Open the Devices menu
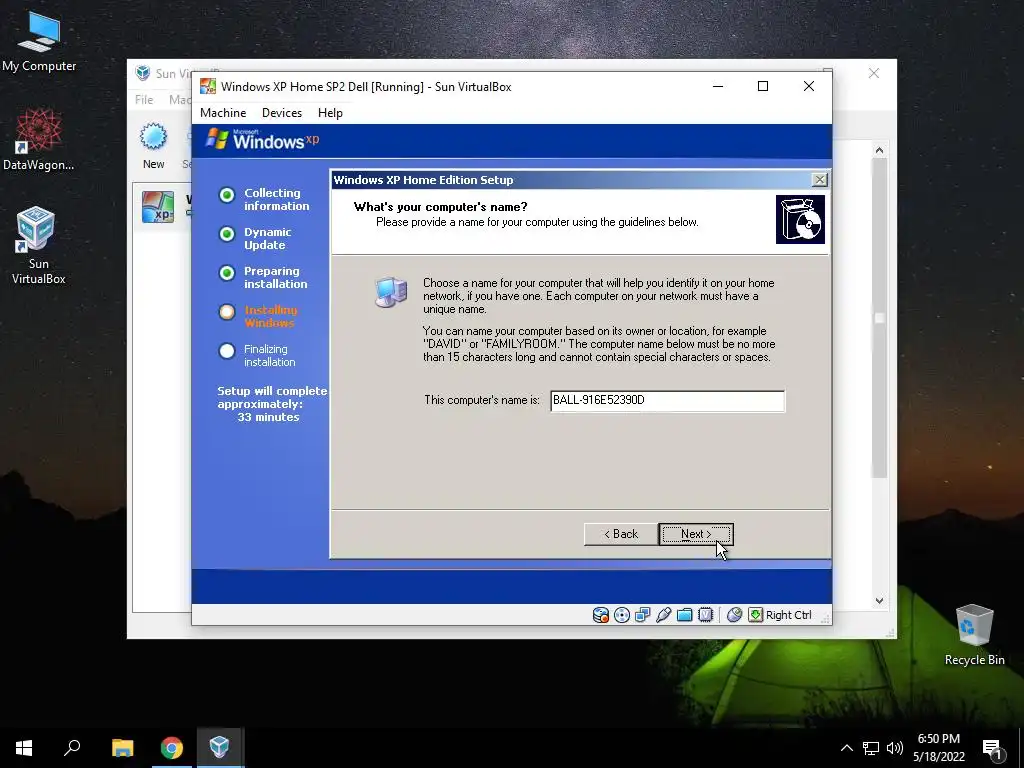 [x=281, y=113]
